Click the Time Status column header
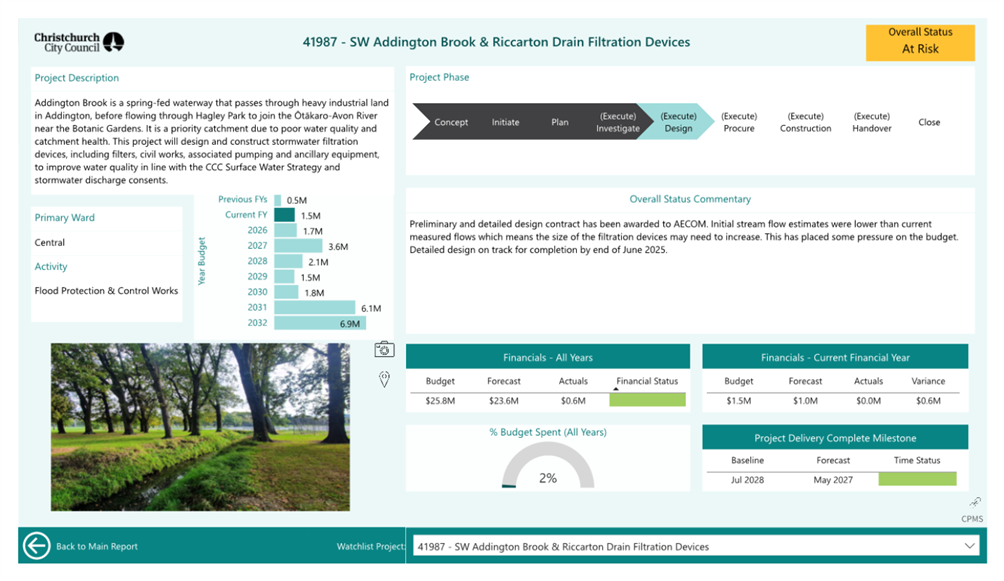This screenshot has height=581, width=1004. 917,461
